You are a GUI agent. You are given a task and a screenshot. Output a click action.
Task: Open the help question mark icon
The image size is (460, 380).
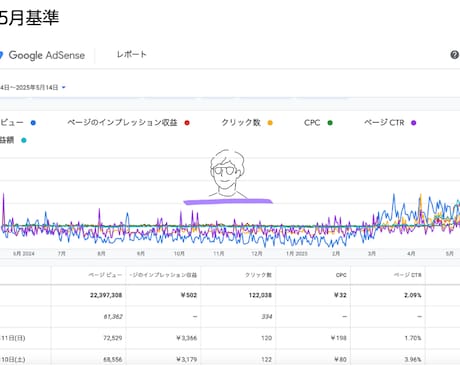click(x=454, y=55)
